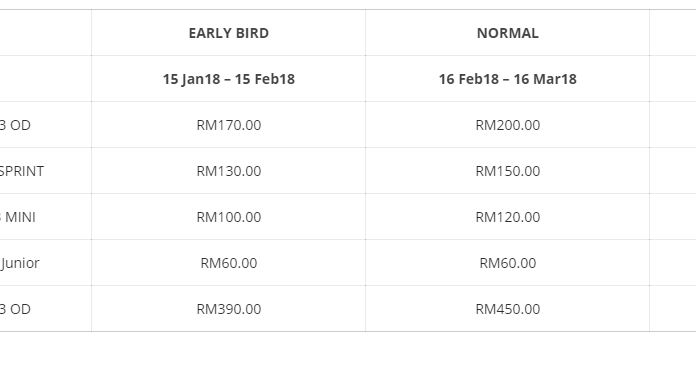696x382 pixels.
Task: Select the 16 Feb18 – 16 Mar18 date cell
Action: pyautogui.click(x=507, y=79)
